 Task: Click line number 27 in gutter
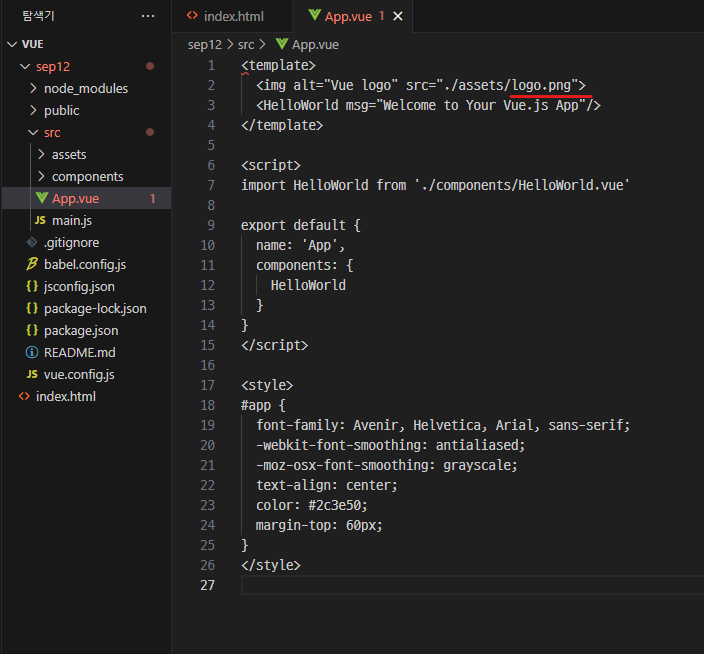tap(207, 585)
